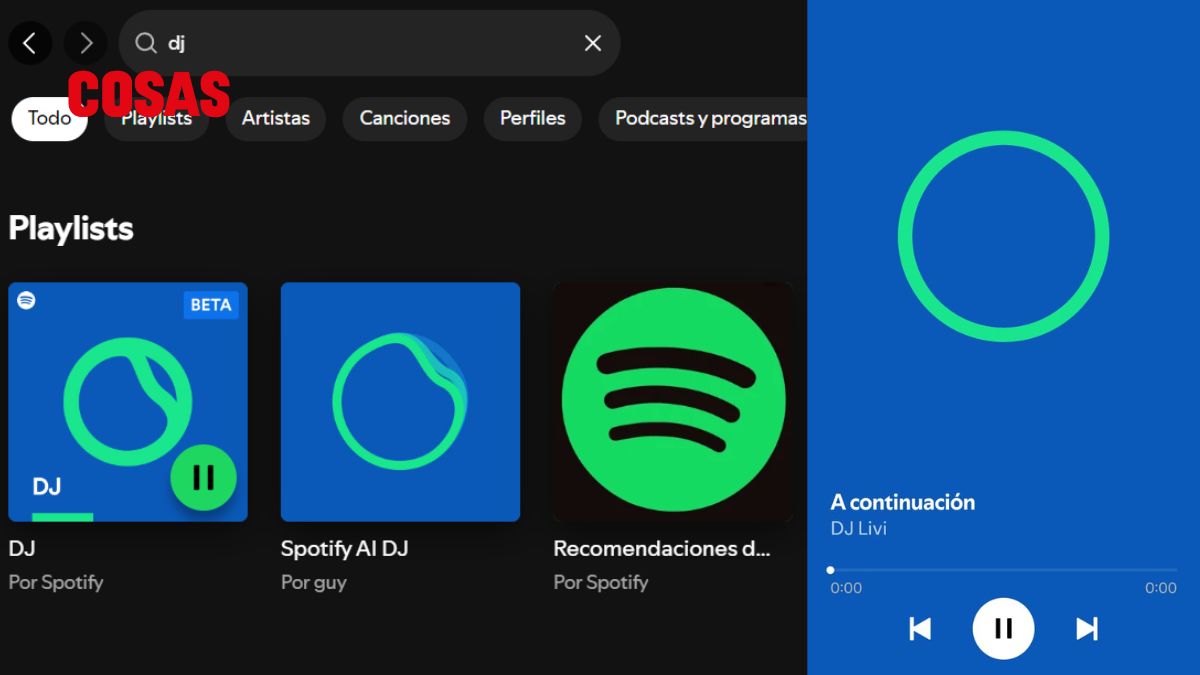Click the Spotify logo on DJ cover
This screenshot has height=675, width=1200.
[27, 300]
